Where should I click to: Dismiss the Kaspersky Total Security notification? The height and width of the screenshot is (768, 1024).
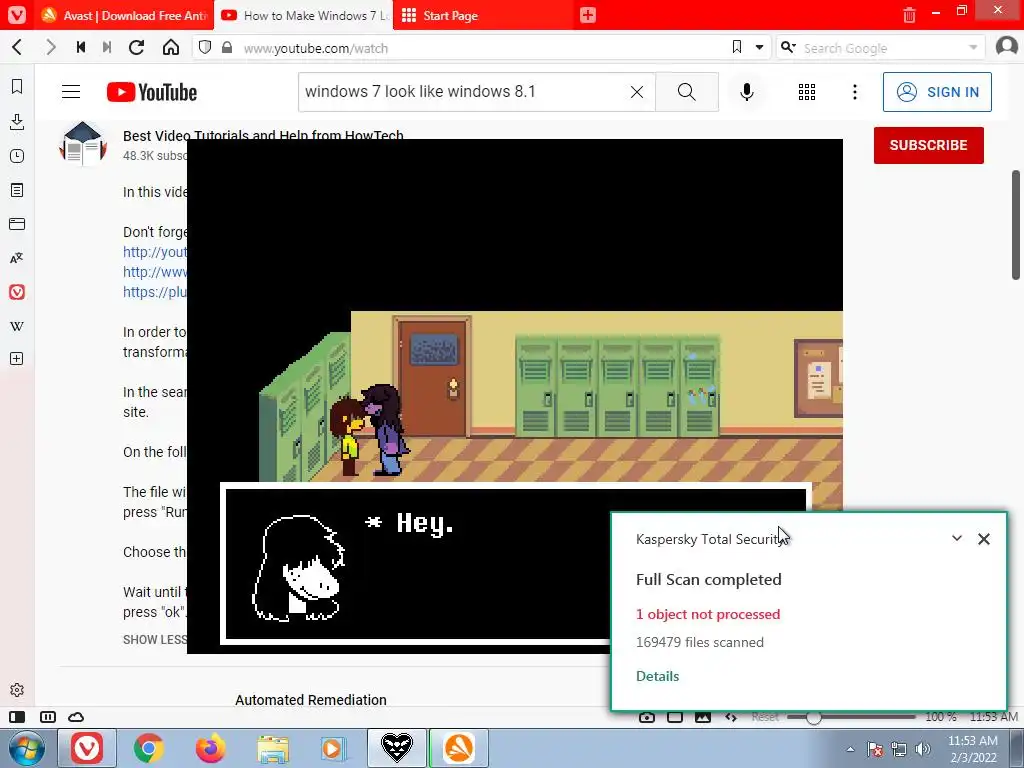[984, 539]
